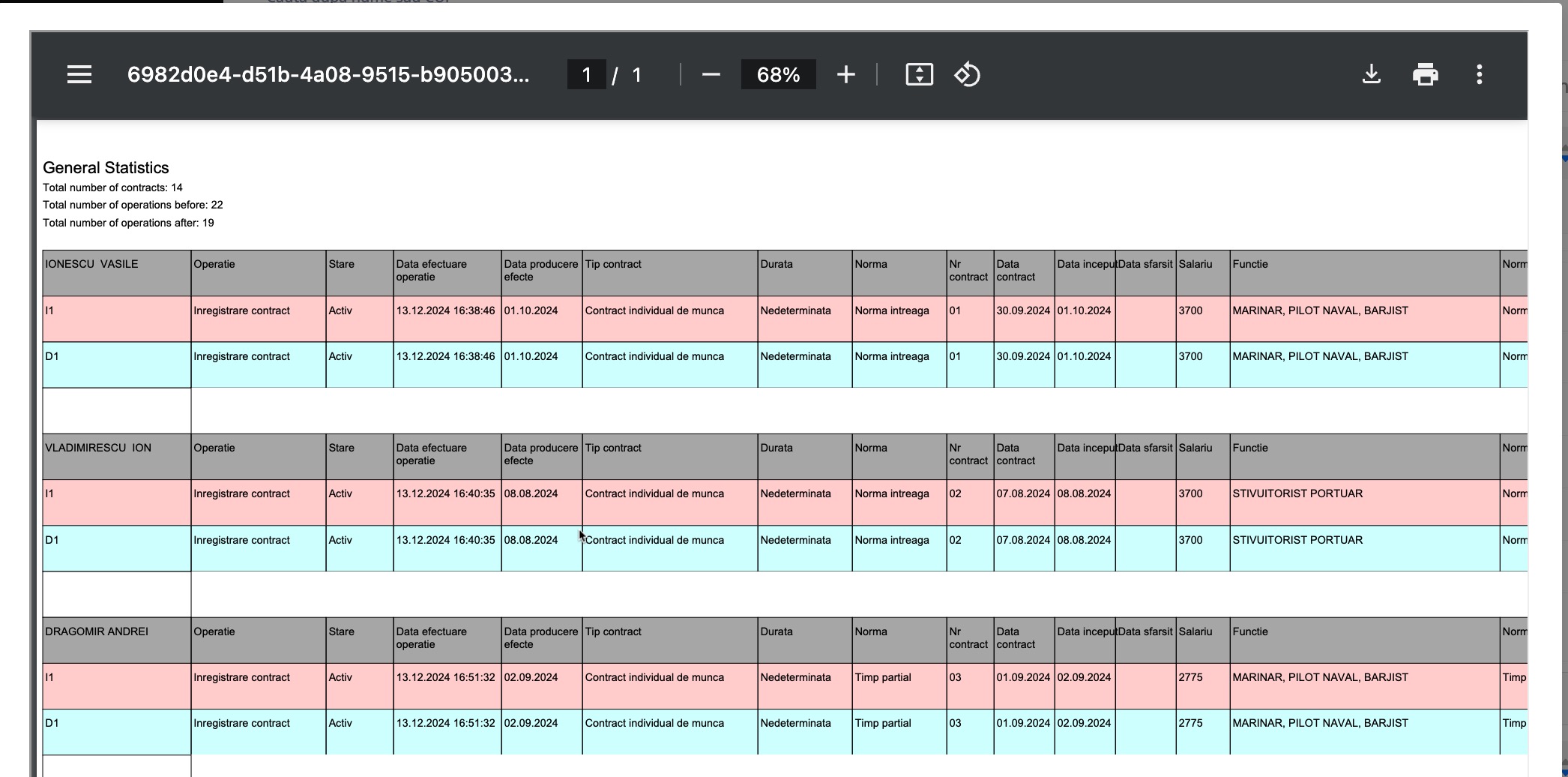
Task: Click contract number '02' in VLADIMIRESCU I1 row
Action: coord(955,493)
